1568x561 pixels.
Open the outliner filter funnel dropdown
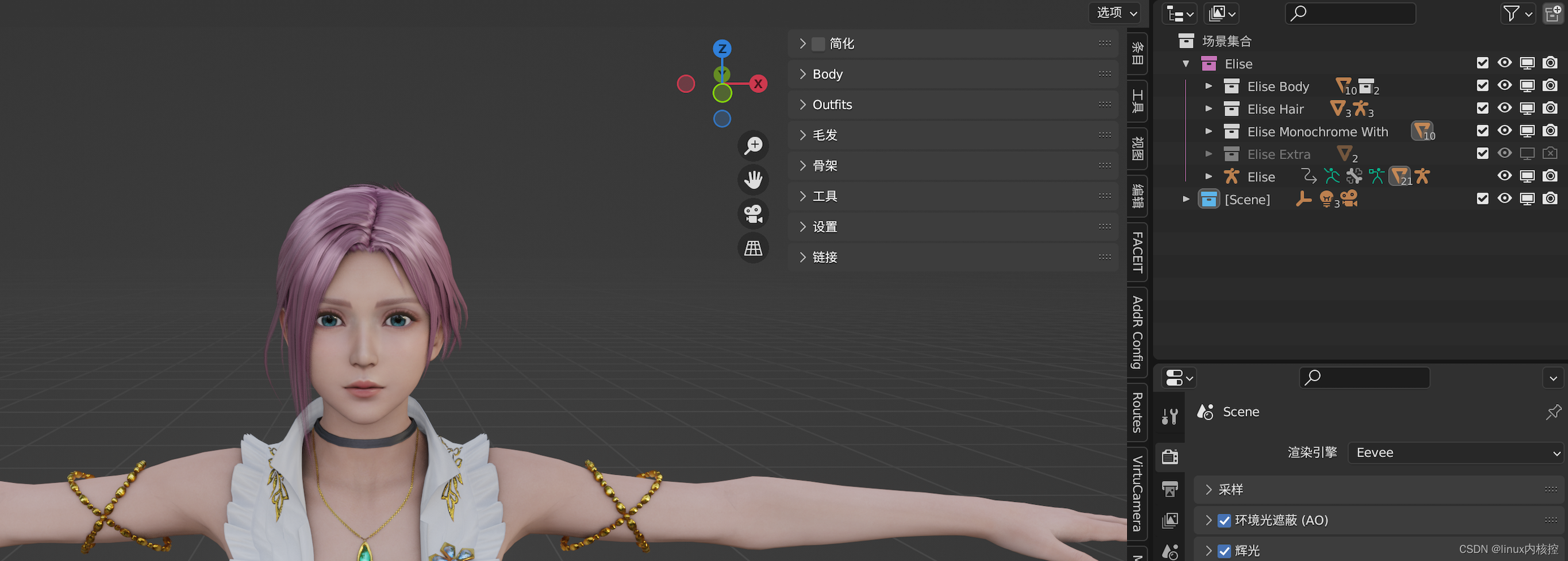tap(1517, 13)
